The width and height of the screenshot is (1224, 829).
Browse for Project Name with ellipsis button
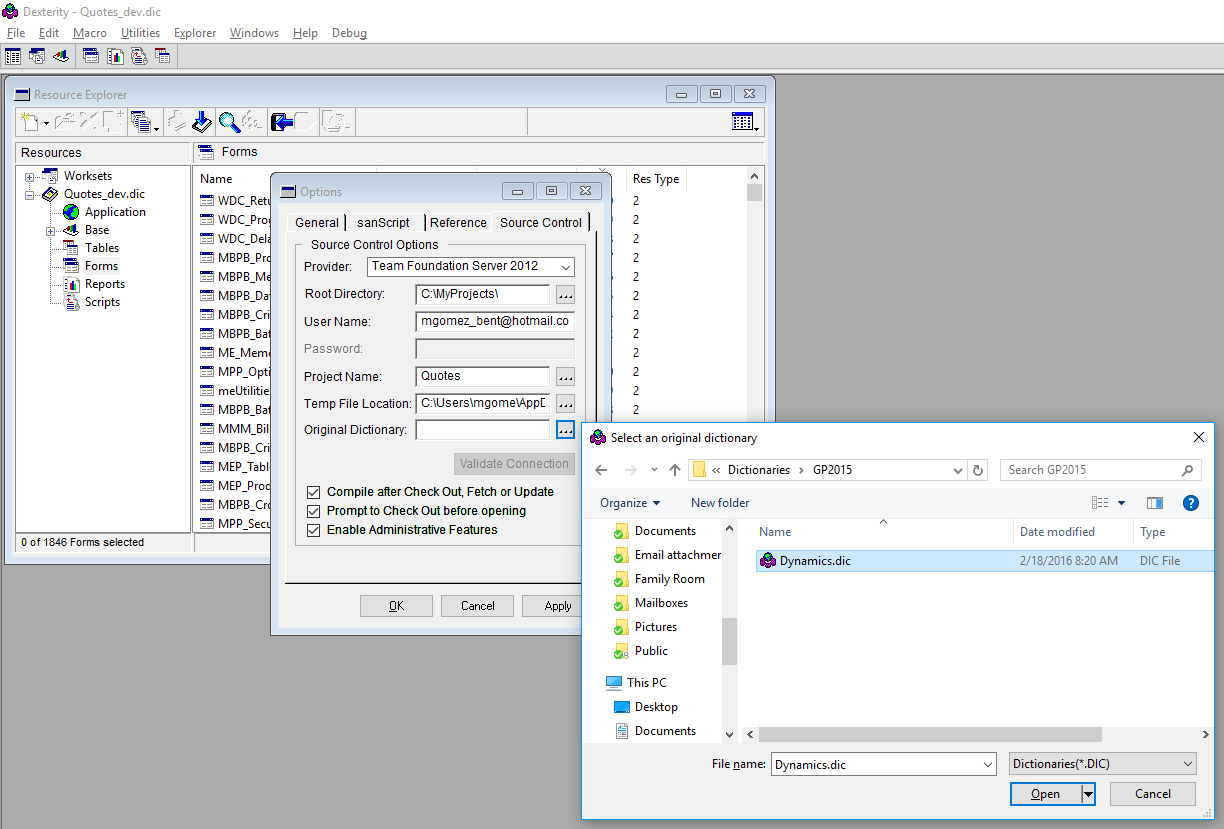[x=565, y=377]
